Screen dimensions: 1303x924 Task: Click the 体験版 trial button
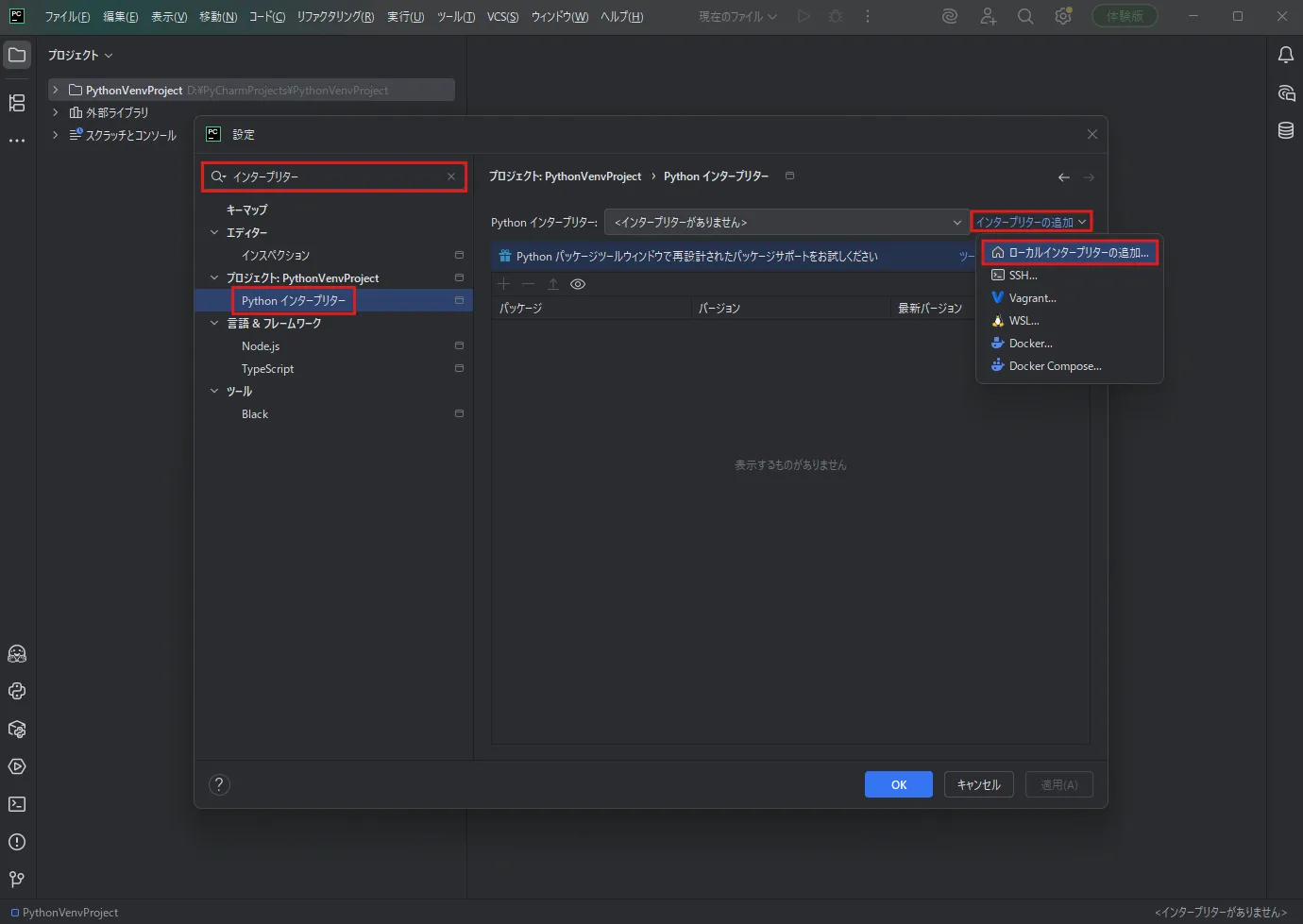point(1125,16)
